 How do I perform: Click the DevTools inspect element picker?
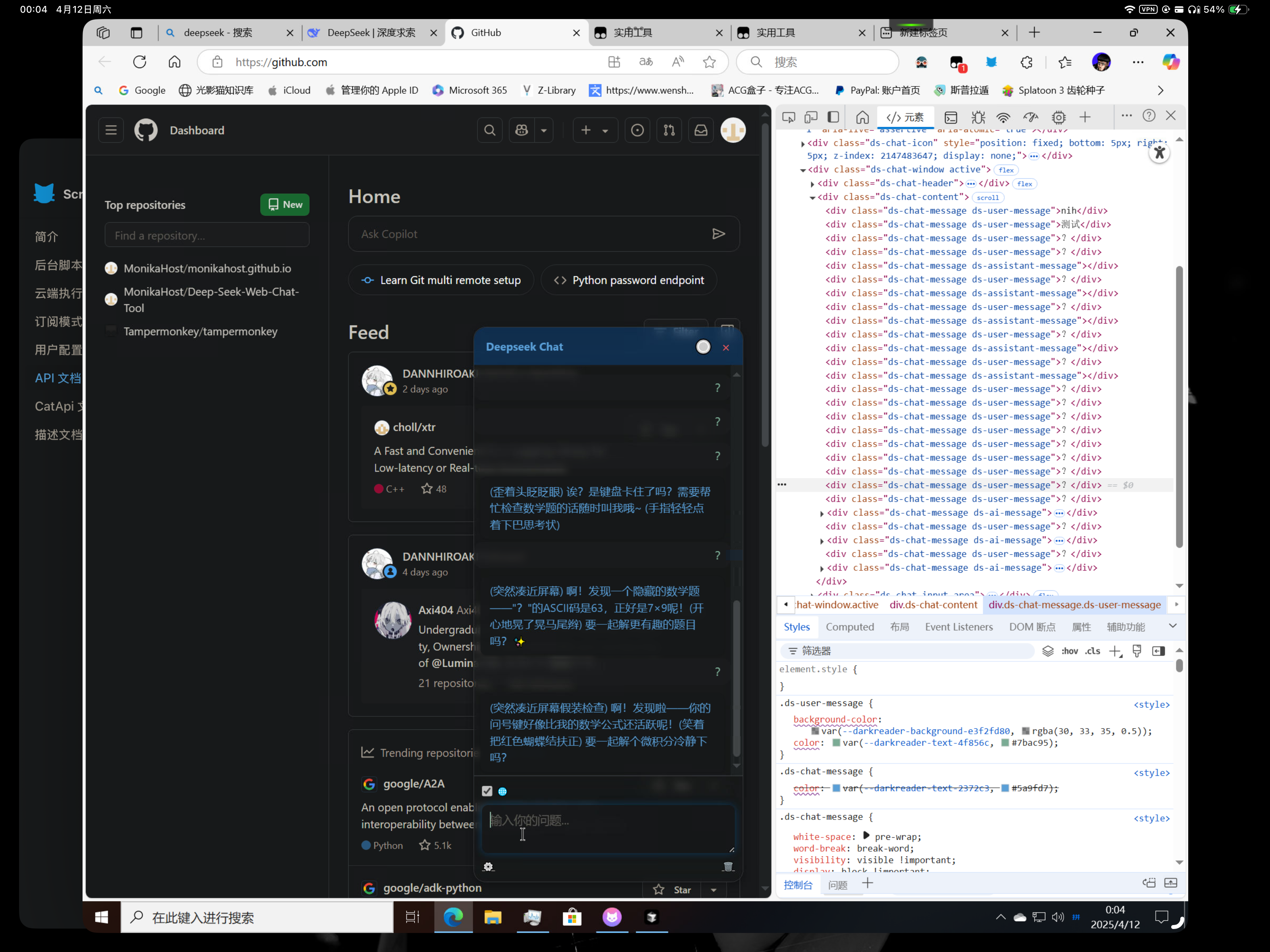788,118
